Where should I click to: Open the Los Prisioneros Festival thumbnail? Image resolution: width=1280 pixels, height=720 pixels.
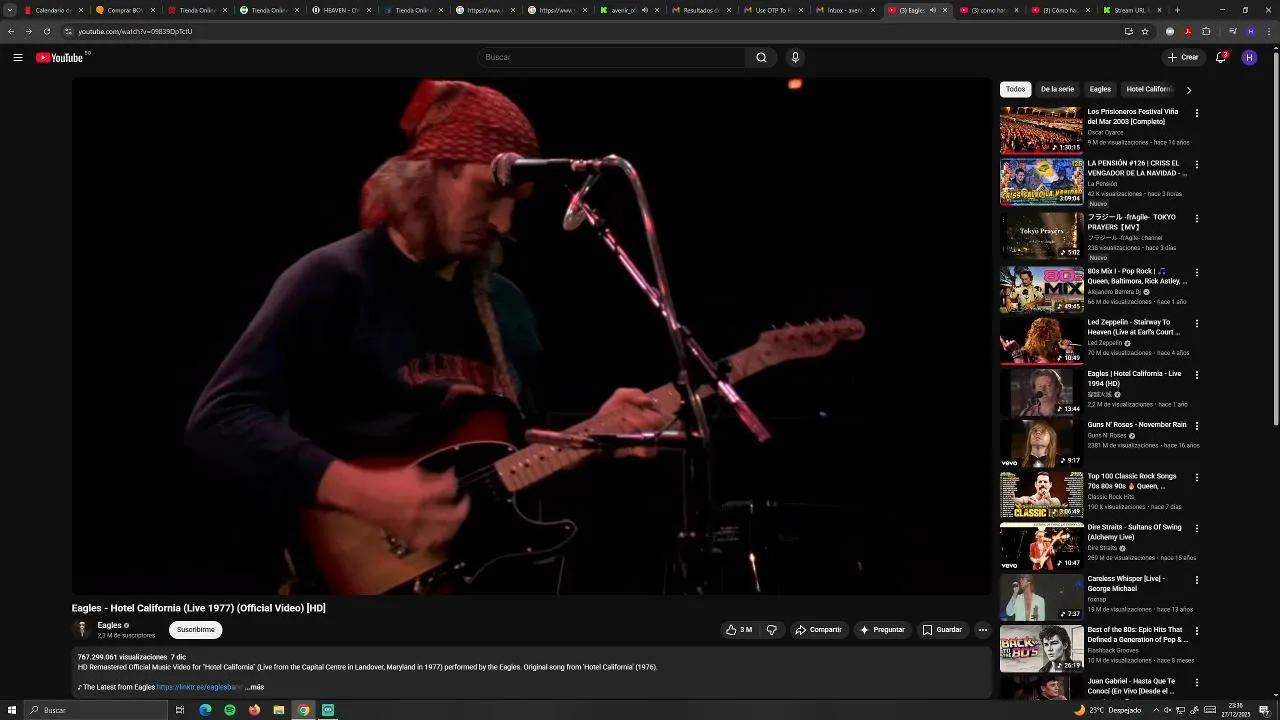click(x=1041, y=130)
